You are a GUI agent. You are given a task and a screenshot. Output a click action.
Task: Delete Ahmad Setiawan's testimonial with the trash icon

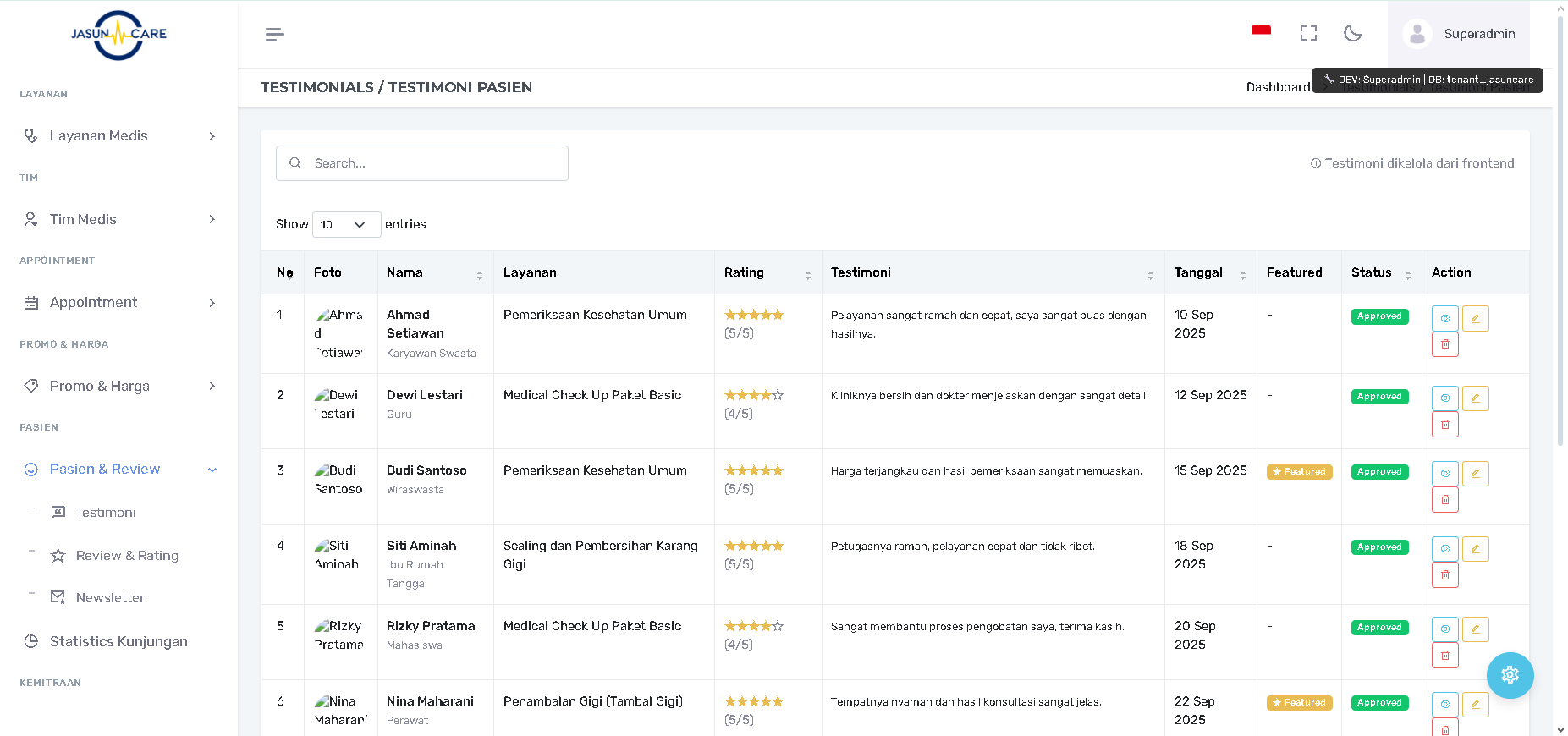tap(1444, 344)
